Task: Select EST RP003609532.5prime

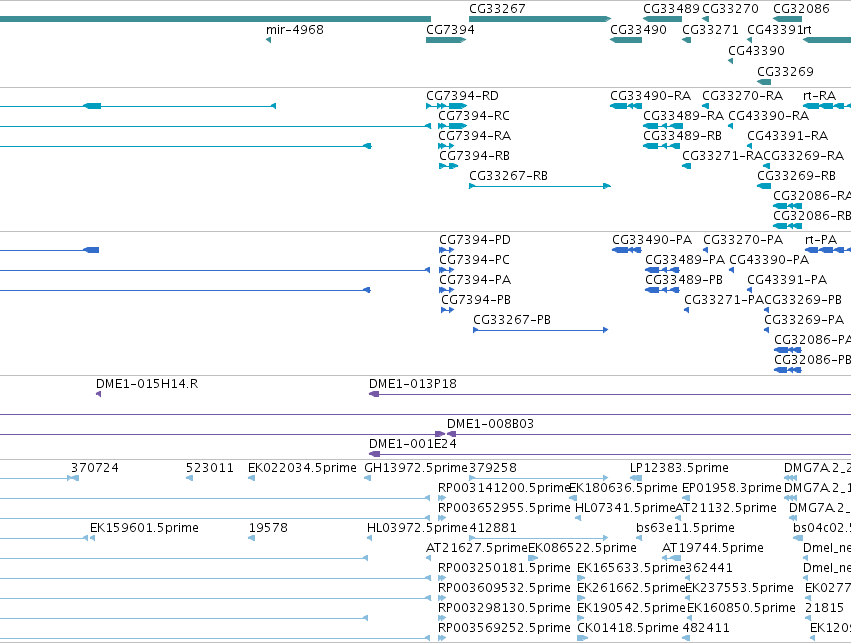Action: tap(442, 599)
